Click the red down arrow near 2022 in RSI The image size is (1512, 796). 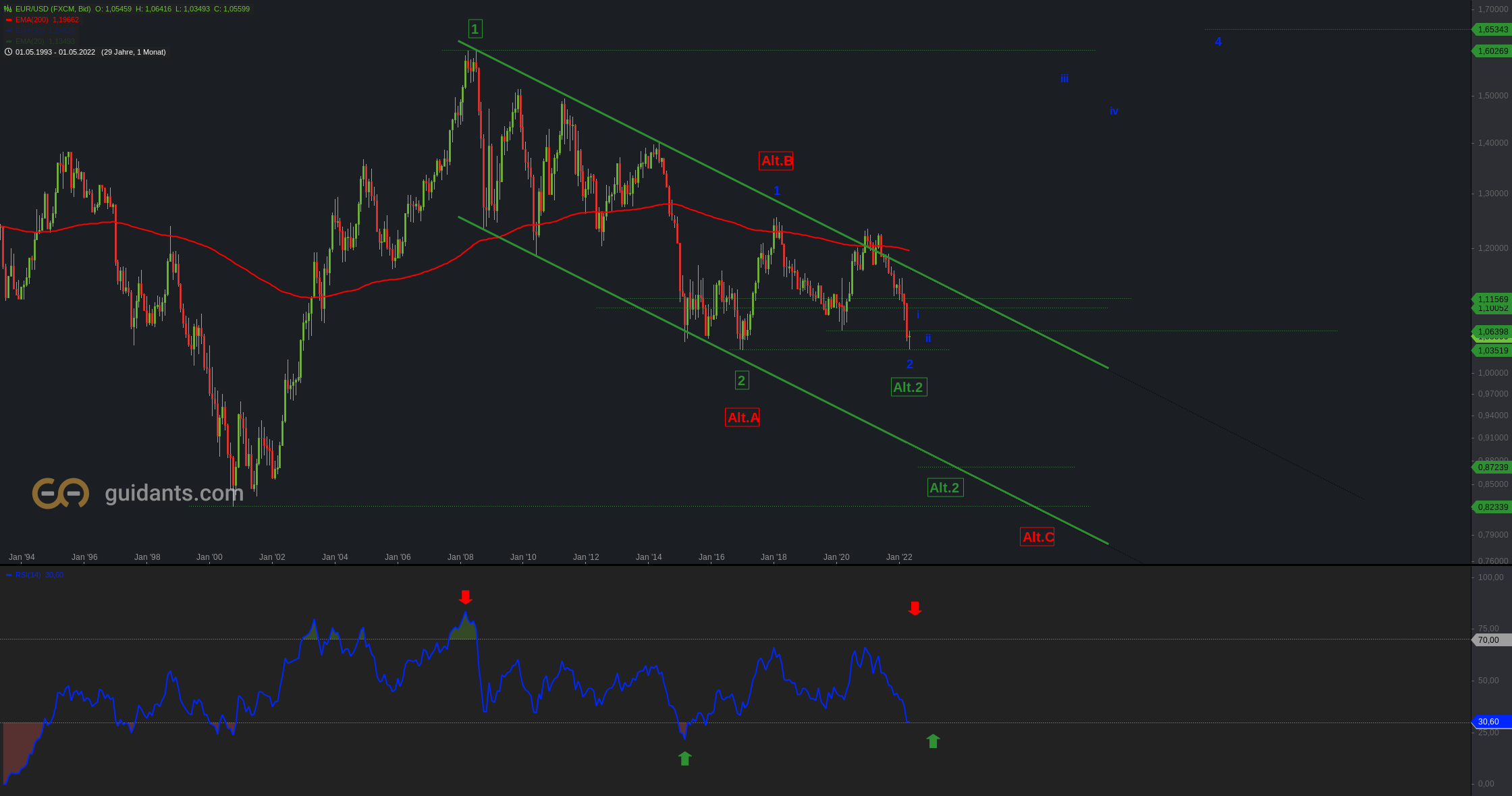pyautogui.click(x=915, y=608)
